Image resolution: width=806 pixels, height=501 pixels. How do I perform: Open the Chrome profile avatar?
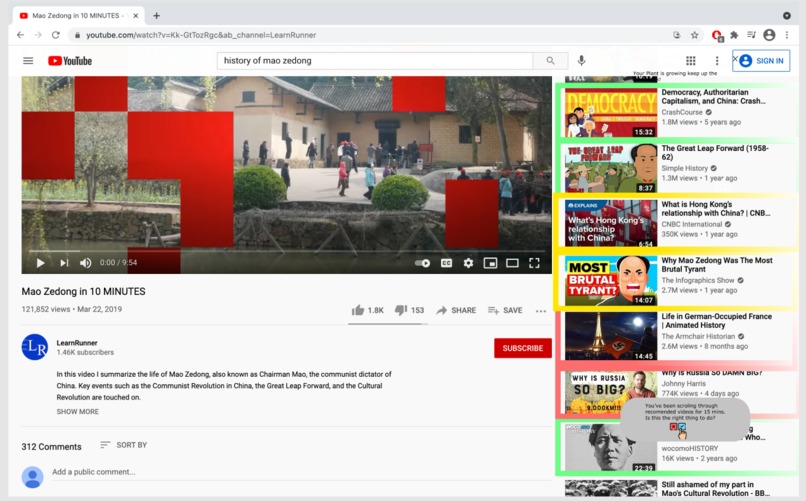tap(769, 35)
